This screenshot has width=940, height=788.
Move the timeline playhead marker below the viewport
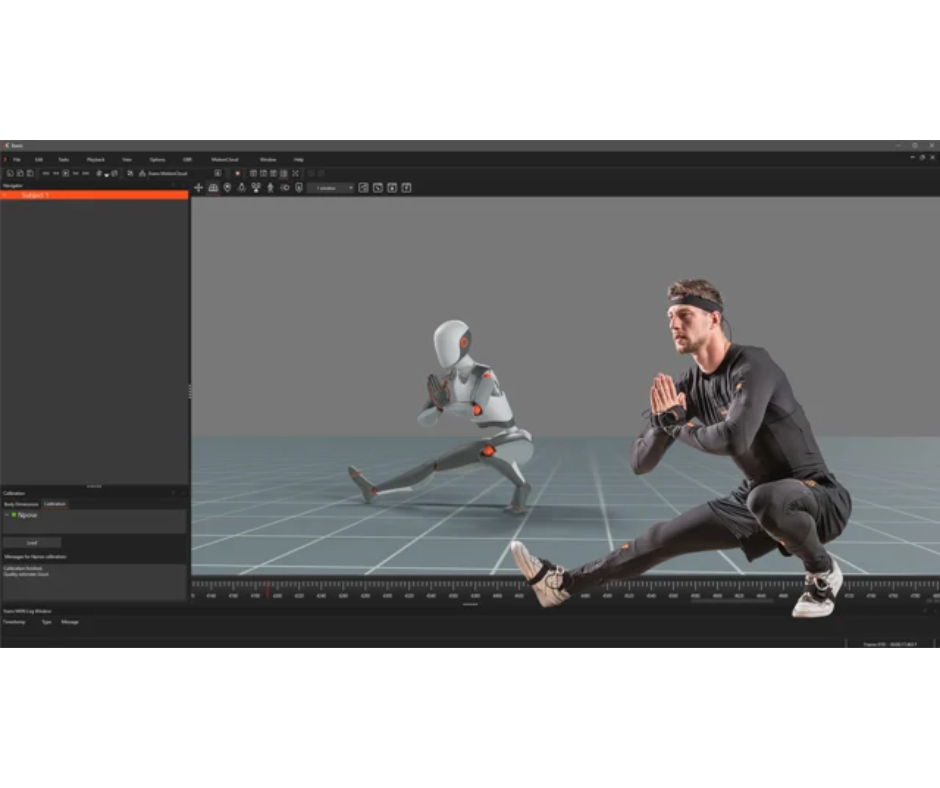pos(268,592)
